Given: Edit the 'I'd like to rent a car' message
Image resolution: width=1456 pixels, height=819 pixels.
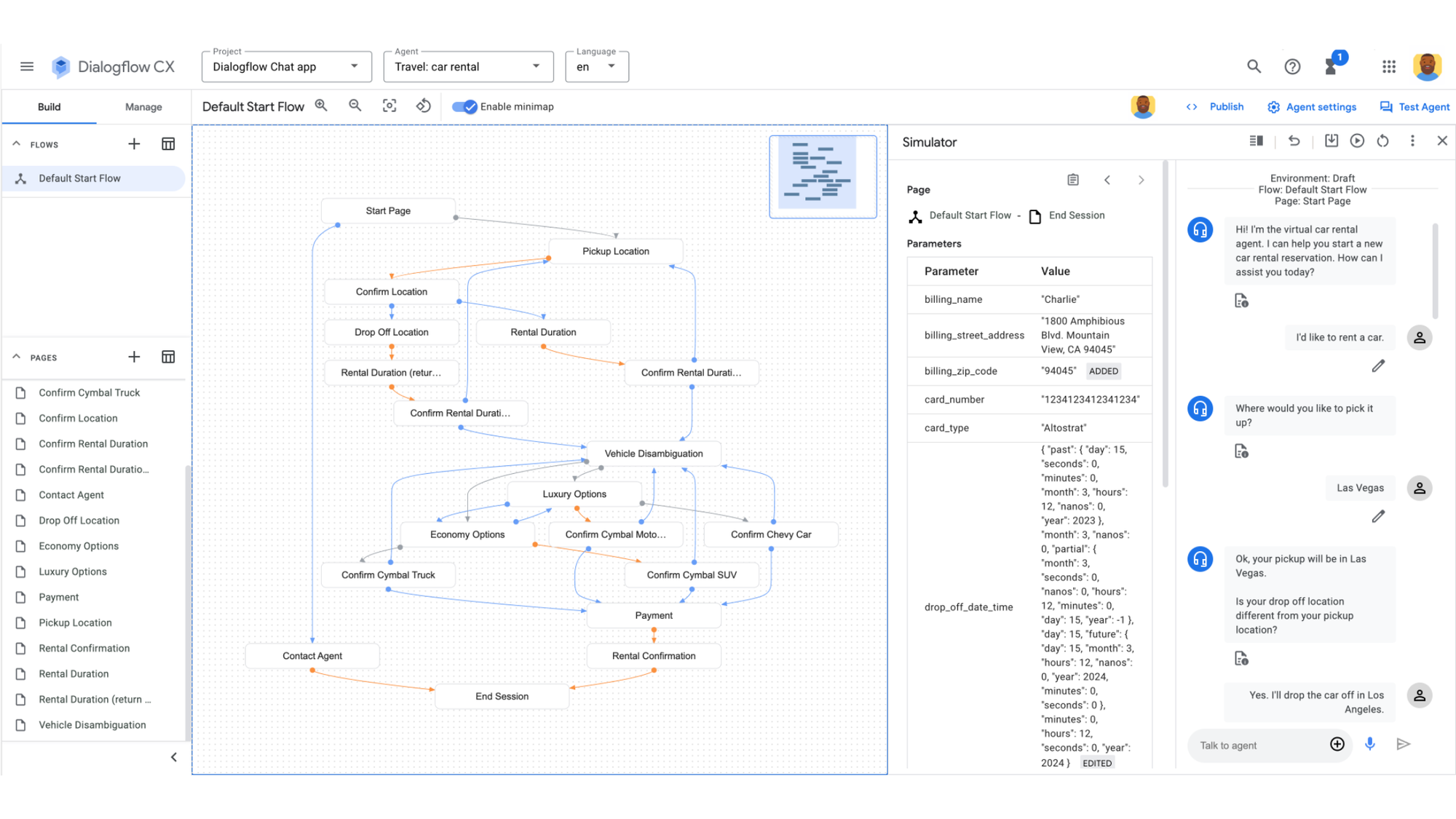Looking at the screenshot, I should click(x=1378, y=366).
